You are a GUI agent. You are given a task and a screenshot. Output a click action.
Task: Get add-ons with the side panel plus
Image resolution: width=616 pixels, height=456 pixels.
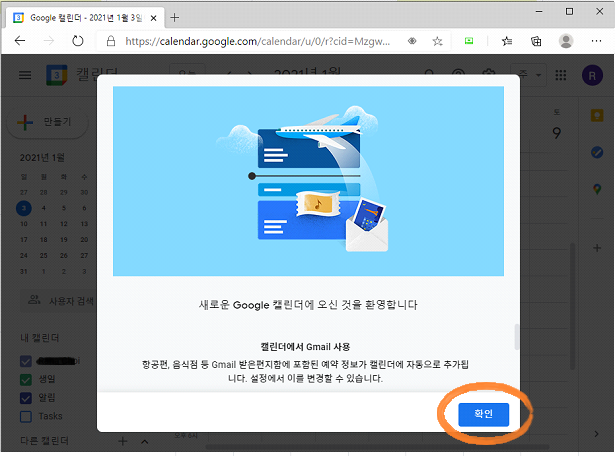click(x=597, y=248)
